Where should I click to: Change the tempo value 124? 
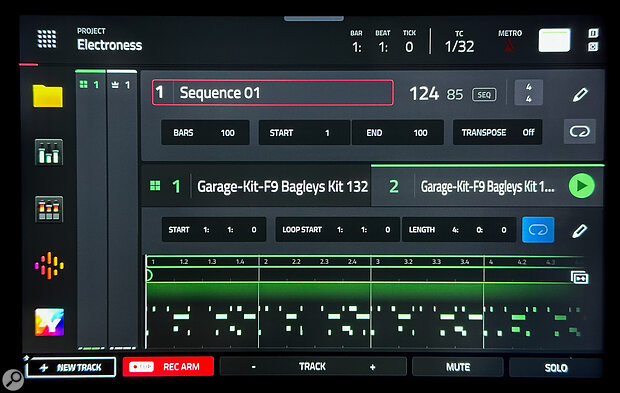424,94
